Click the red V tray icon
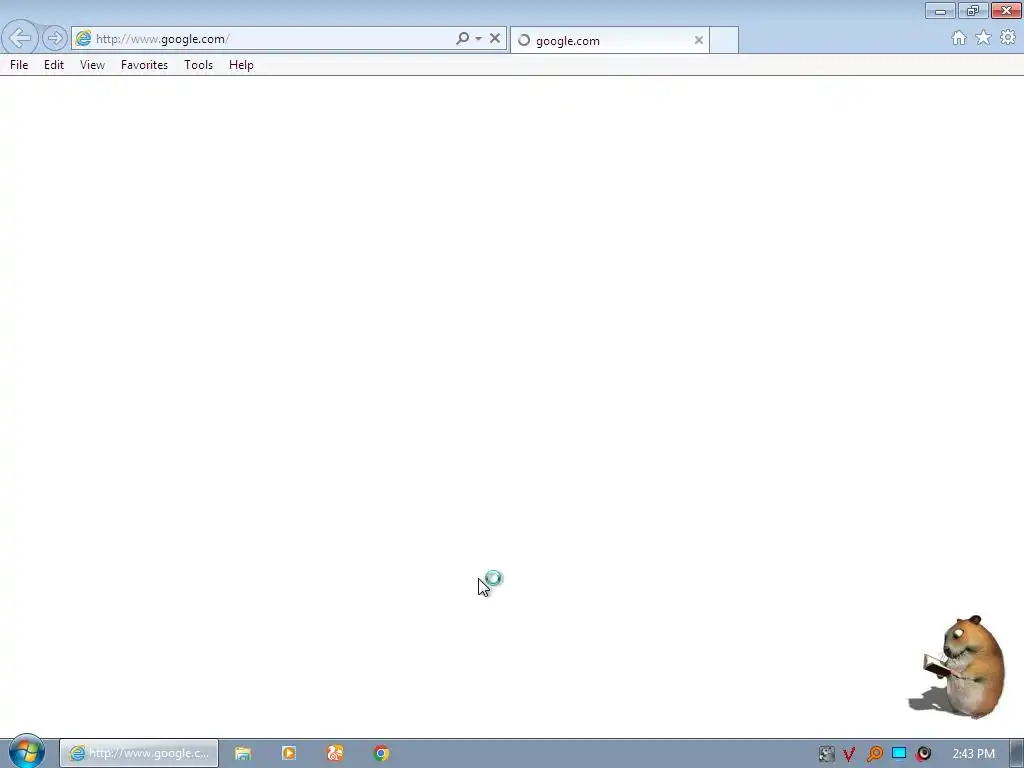Viewport: 1024px width, 768px height. click(849, 754)
